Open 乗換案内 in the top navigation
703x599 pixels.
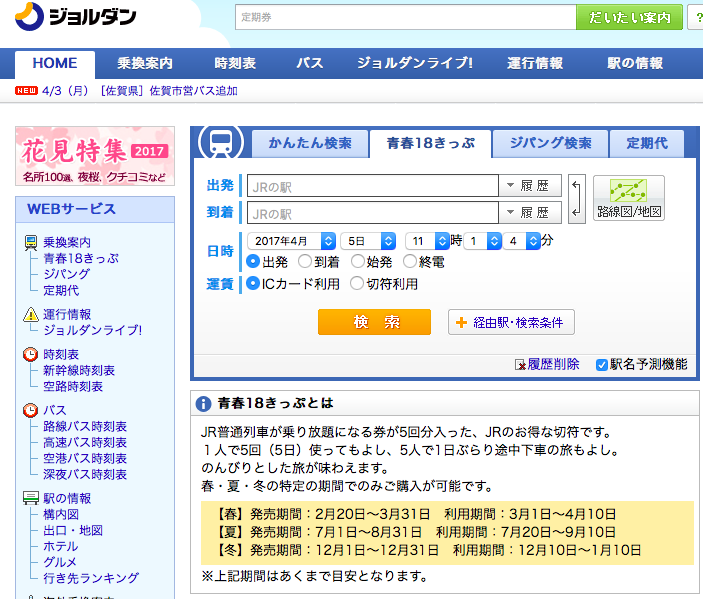[x=145, y=64]
